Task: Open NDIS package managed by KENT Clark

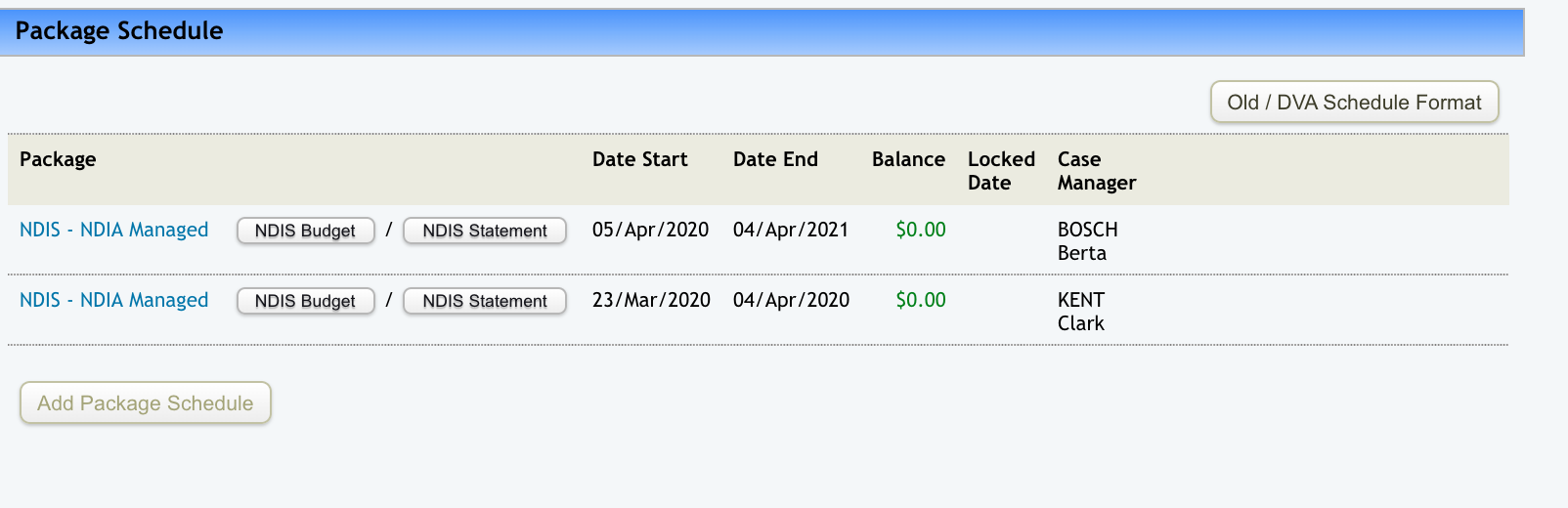Action: (113, 300)
